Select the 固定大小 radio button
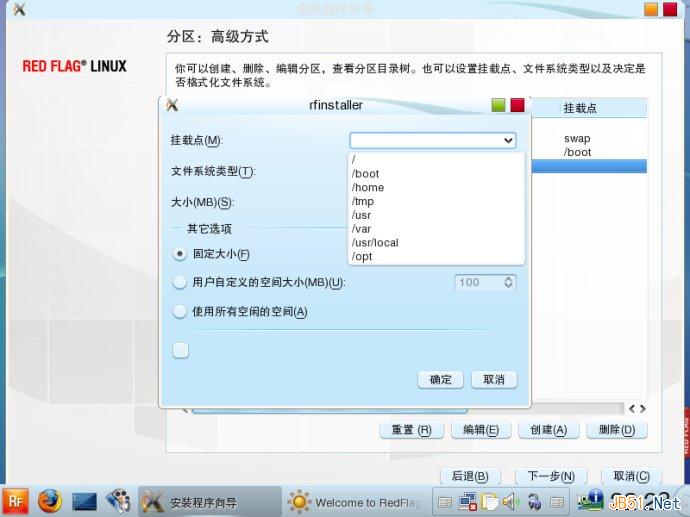Image resolution: width=690 pixels, height=517 pixels. (180, 254)
